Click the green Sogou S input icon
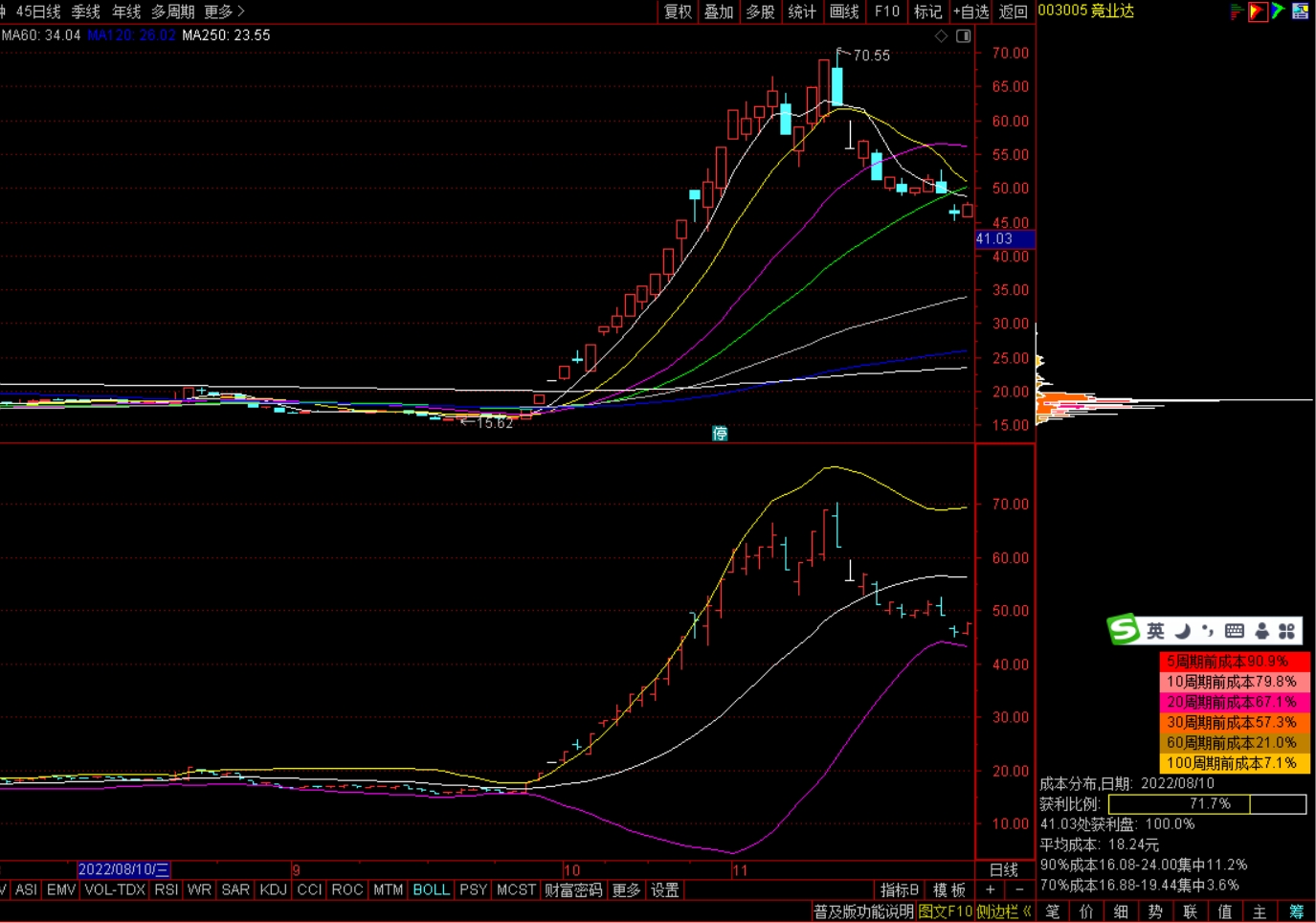This screenshot has width=1316, height=923. coord(1124,630)
